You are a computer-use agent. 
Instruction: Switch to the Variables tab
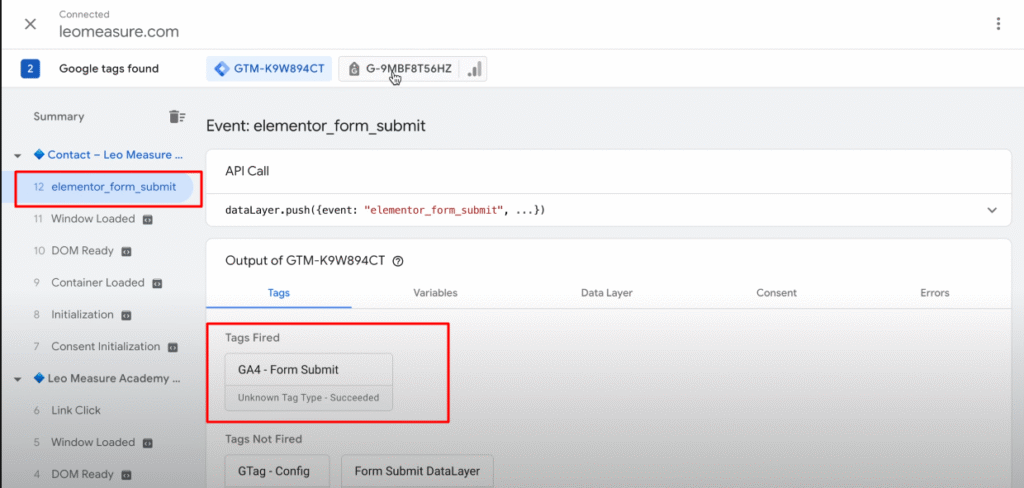tap(435, 293)
